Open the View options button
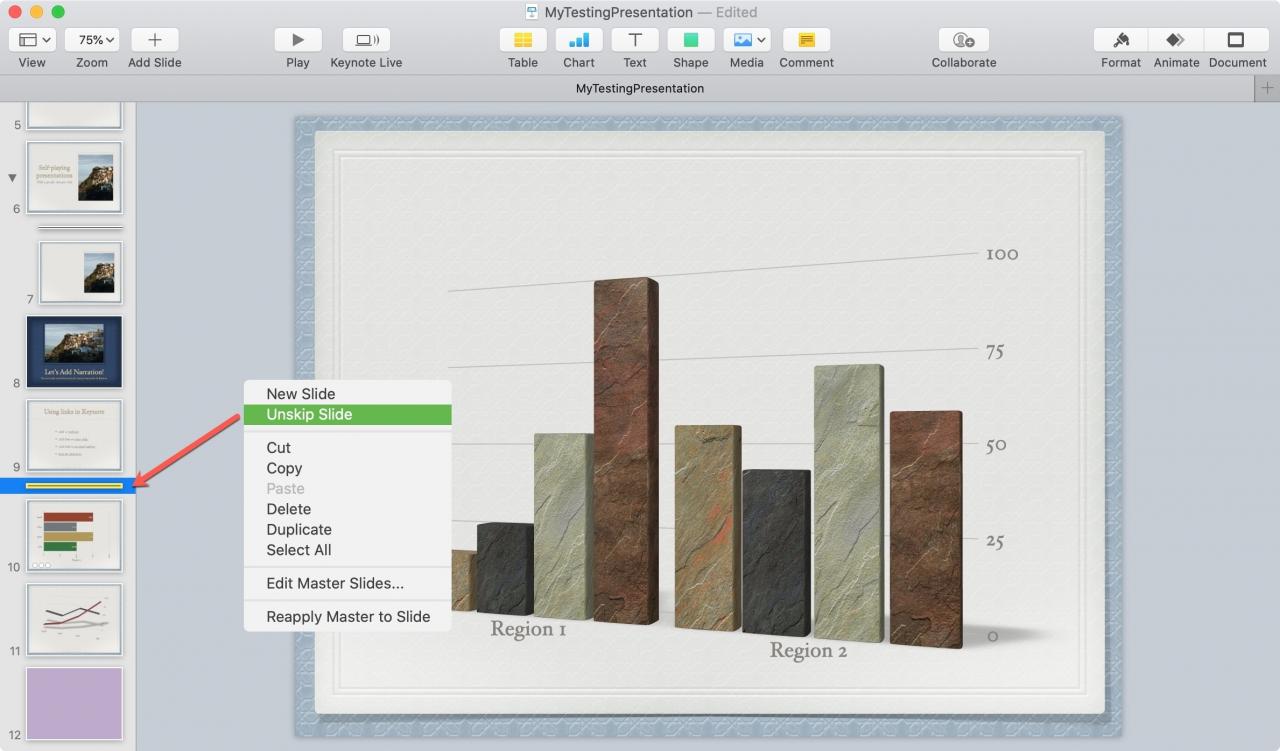1280x751 pixels. 32,40
